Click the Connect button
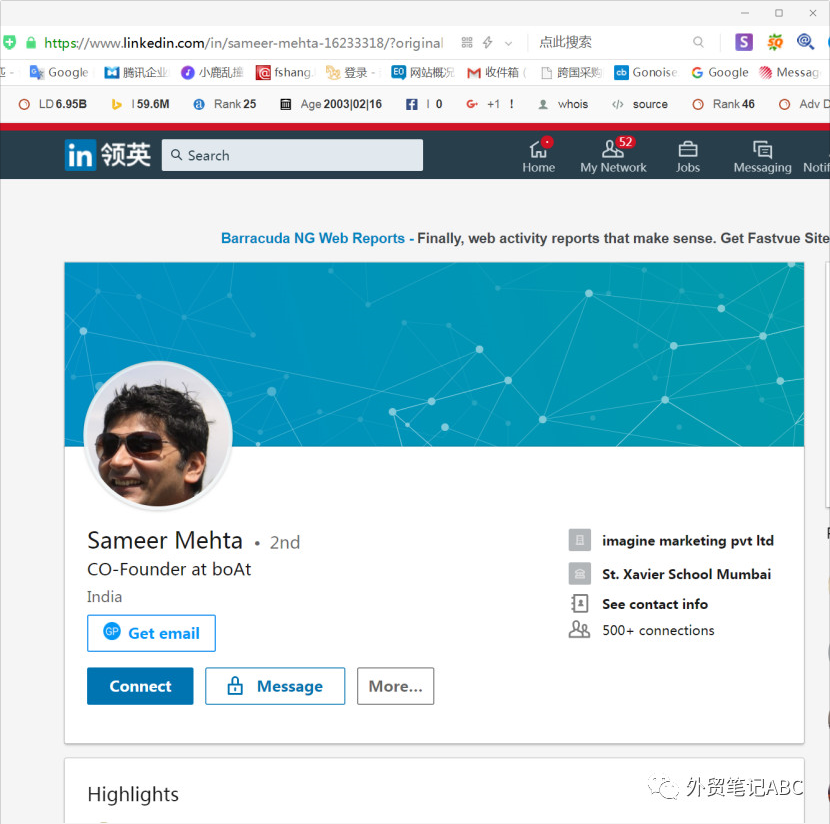Screen dimensions: 830x824 (140, 686)
